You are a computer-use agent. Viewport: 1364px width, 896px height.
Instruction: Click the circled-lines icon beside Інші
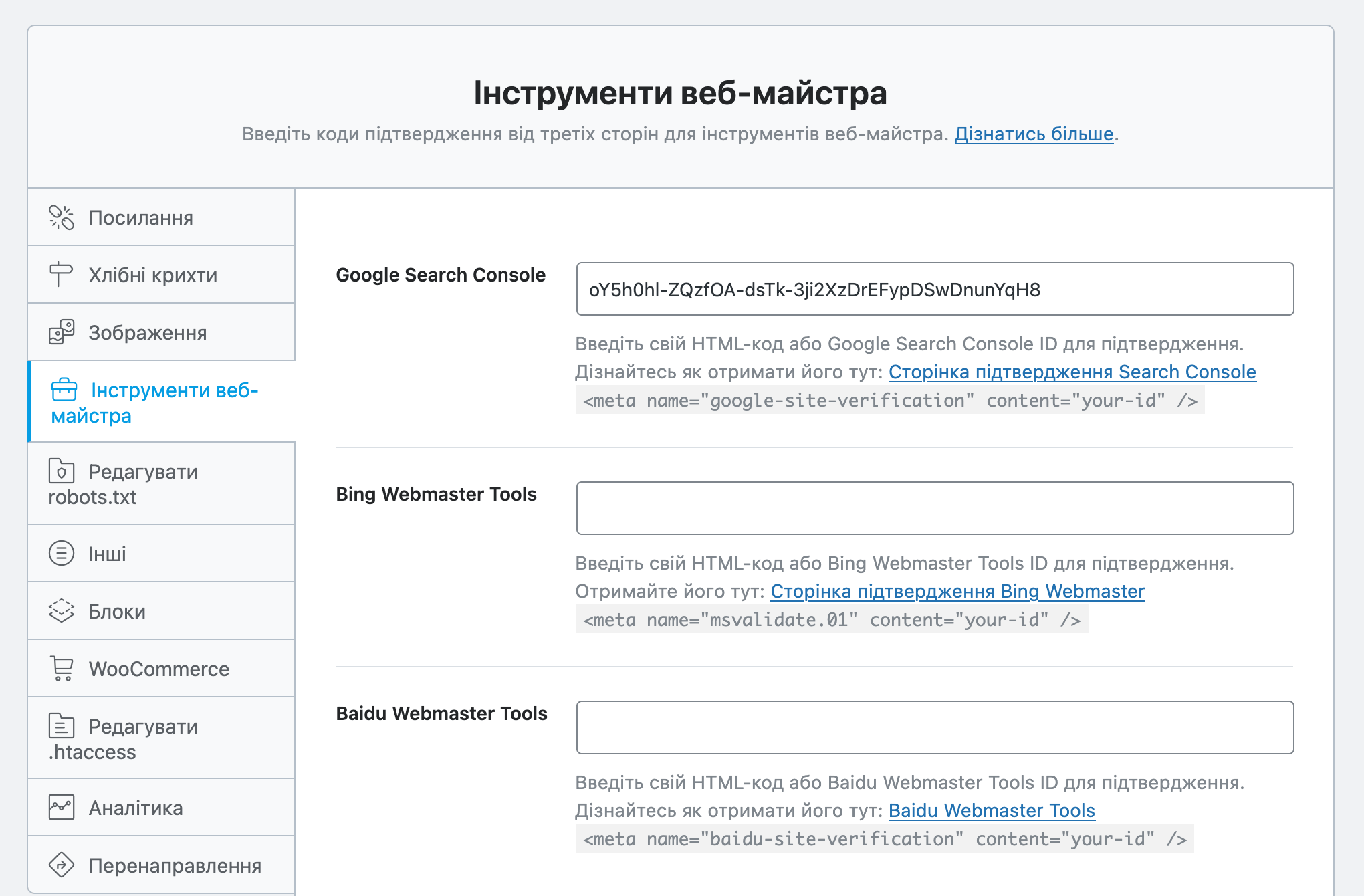click(x=62, y=554)
